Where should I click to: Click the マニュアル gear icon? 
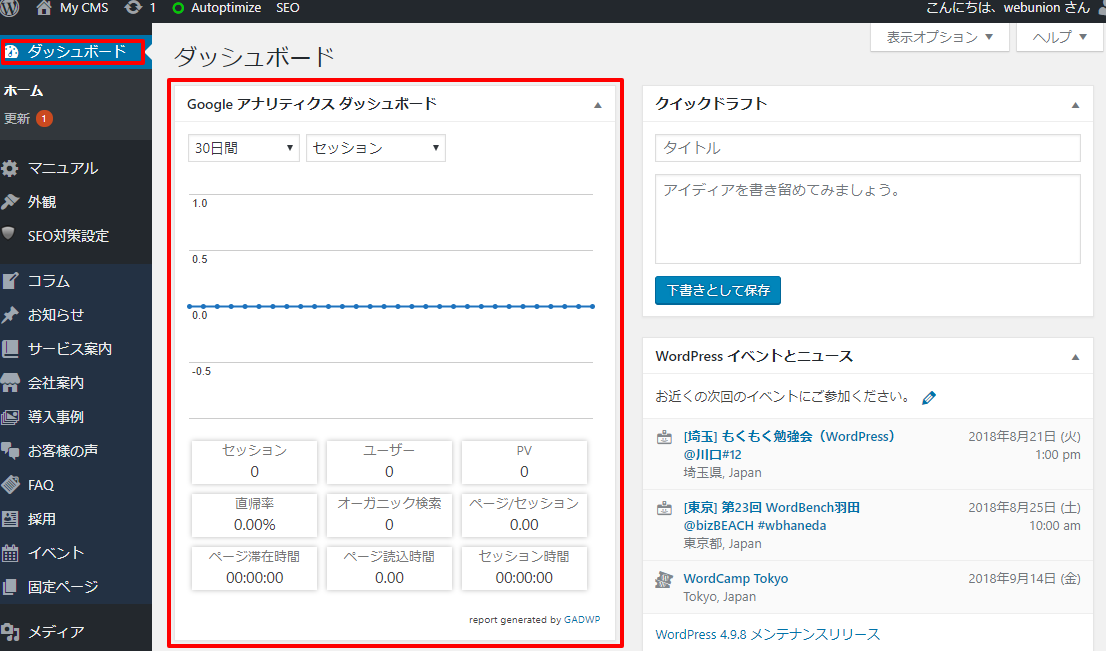10,169
